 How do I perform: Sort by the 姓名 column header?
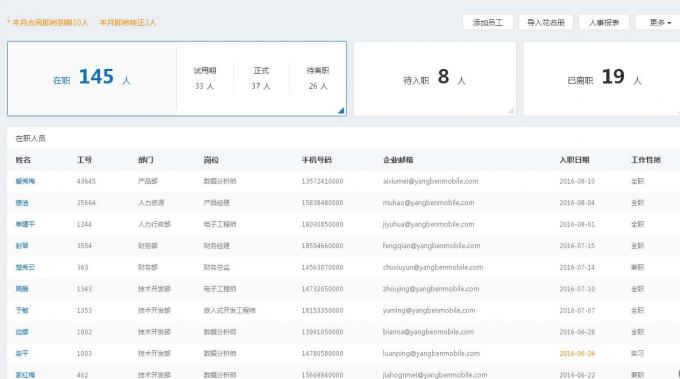click(x=23, y=160)
